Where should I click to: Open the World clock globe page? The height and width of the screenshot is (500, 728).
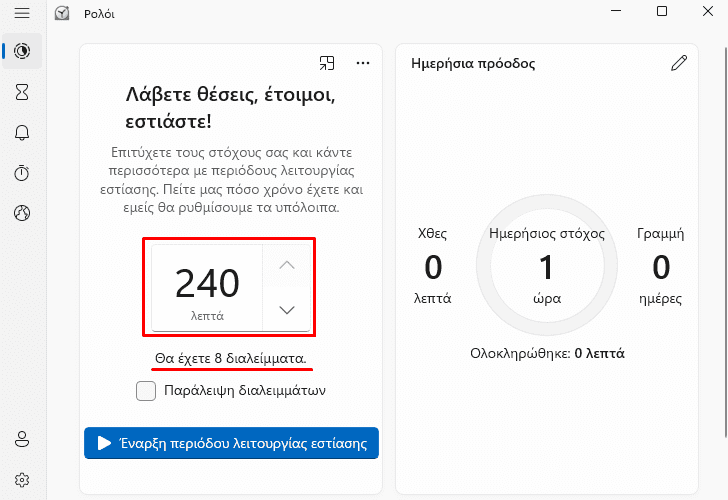22,213
